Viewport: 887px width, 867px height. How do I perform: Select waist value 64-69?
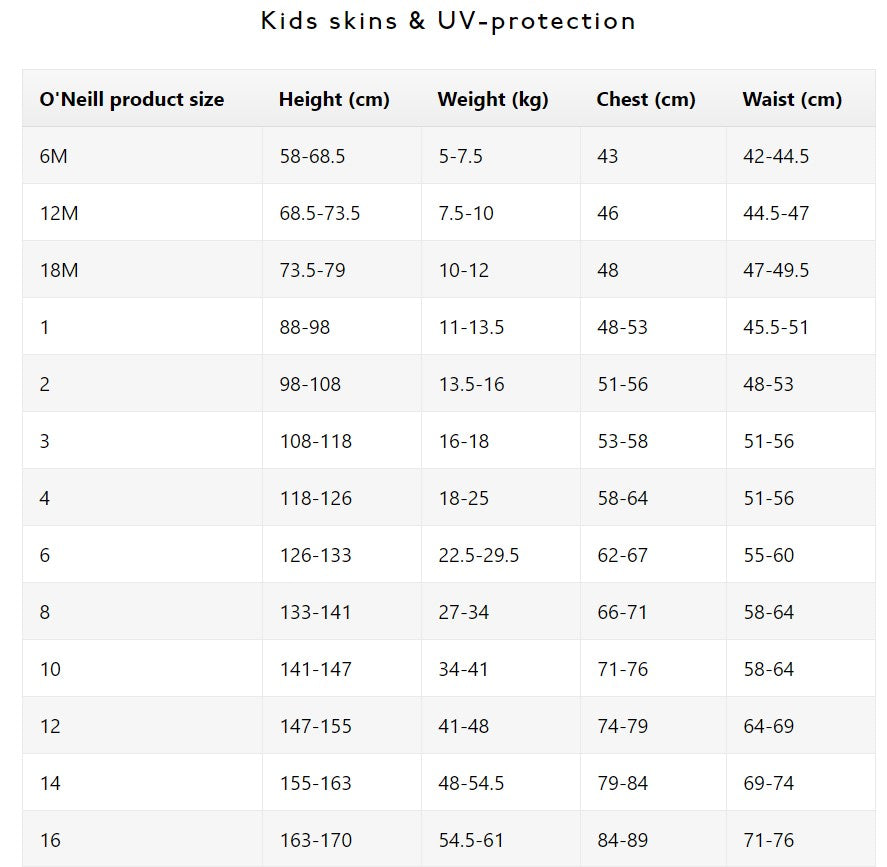click(768, 726)
